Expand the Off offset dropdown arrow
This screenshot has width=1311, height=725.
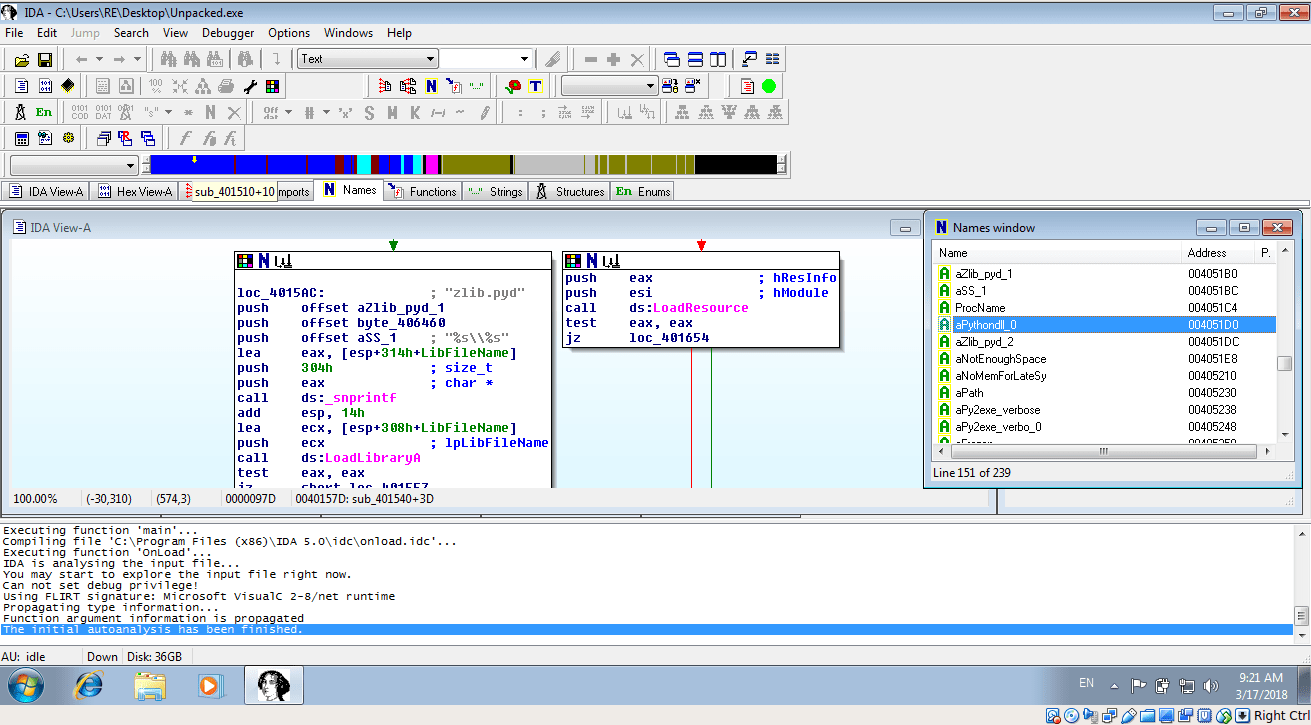[288, 112]
